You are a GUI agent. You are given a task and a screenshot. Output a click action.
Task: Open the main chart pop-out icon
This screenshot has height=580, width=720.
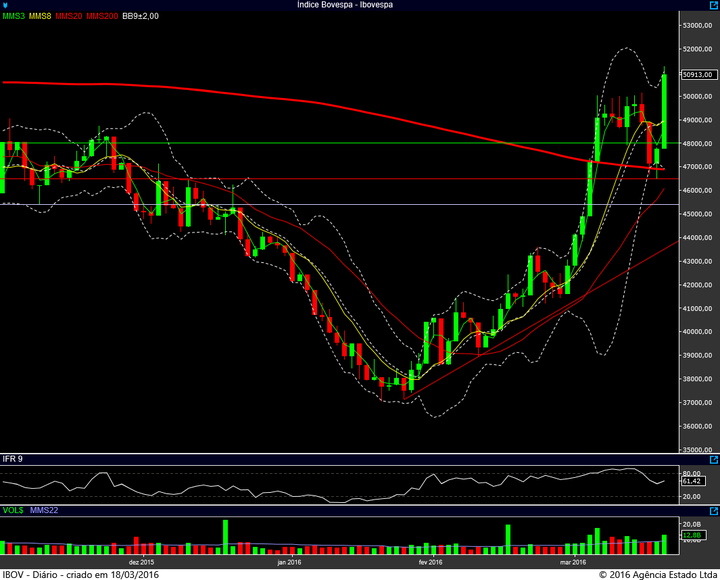(x=714, y=5)
